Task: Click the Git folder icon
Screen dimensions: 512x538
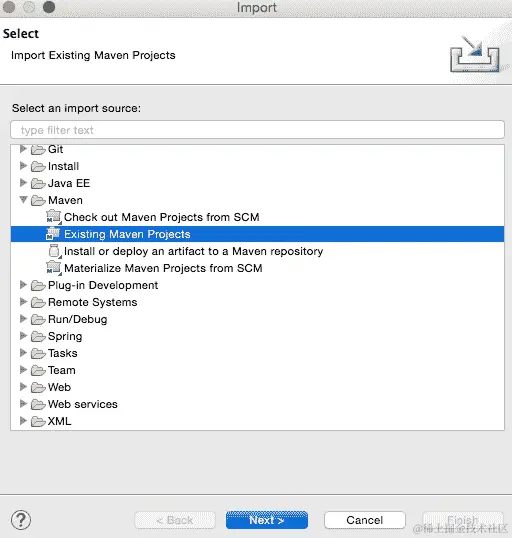Action: click(x=38, y=150)
